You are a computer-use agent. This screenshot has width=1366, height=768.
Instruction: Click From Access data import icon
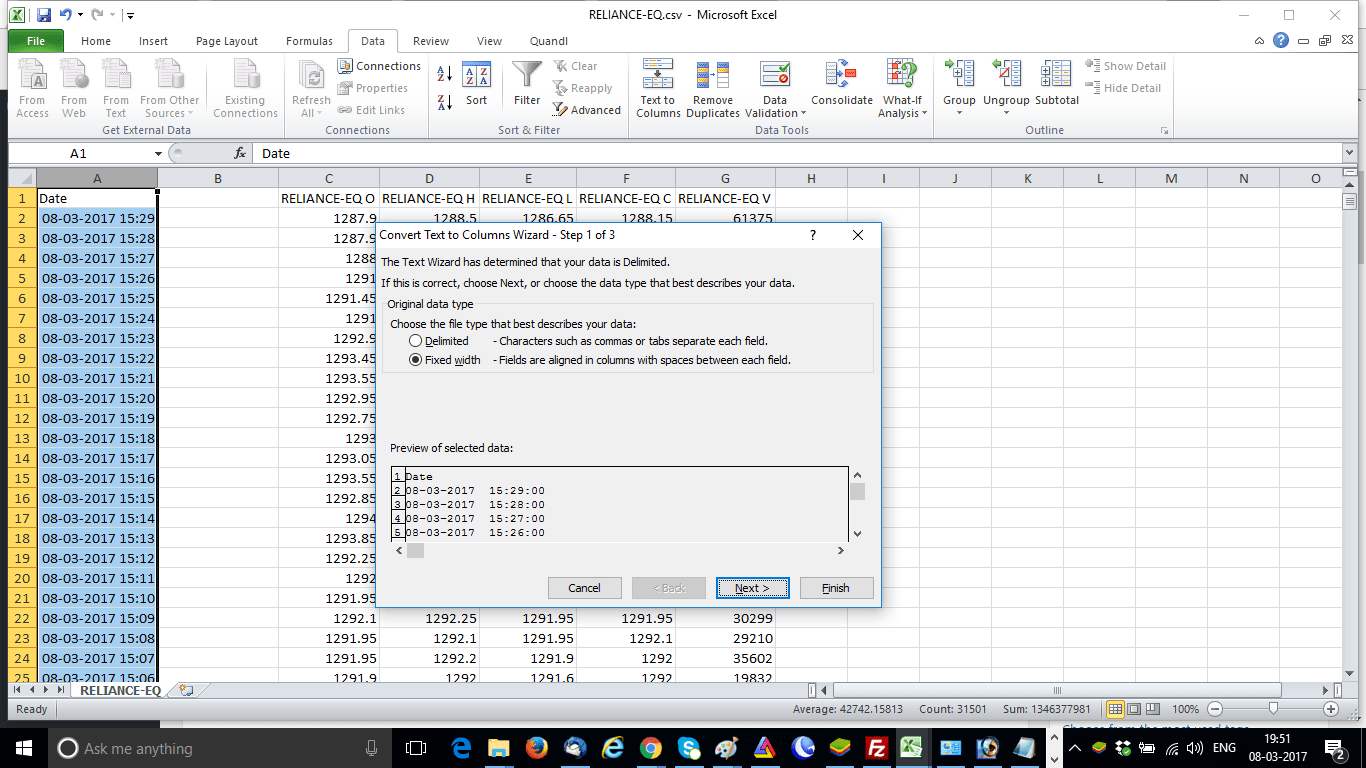click(x=32, y=88)
